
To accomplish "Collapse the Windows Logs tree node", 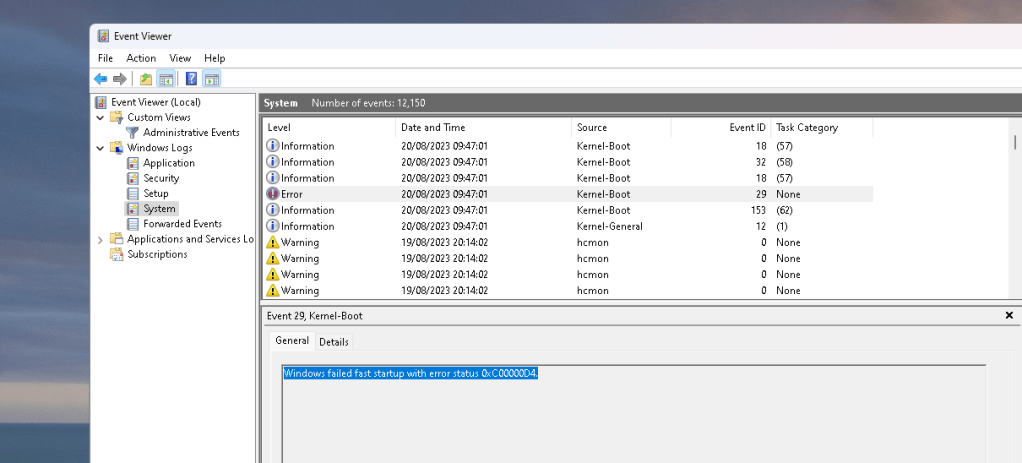I will (x=100, y=148).
